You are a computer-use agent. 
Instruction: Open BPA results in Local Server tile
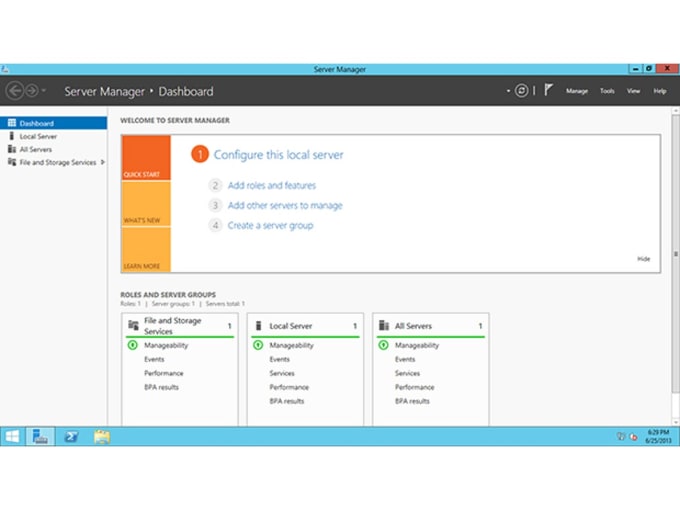click(x=287, y=401)
